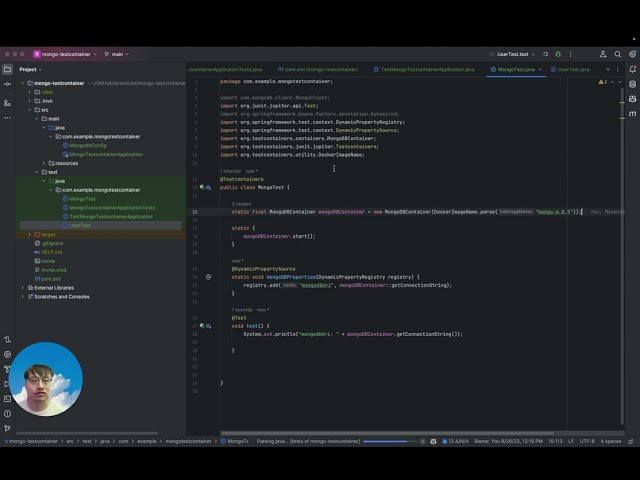
Task: Open MongodbConfig class in tree
Action: point(87,145)
